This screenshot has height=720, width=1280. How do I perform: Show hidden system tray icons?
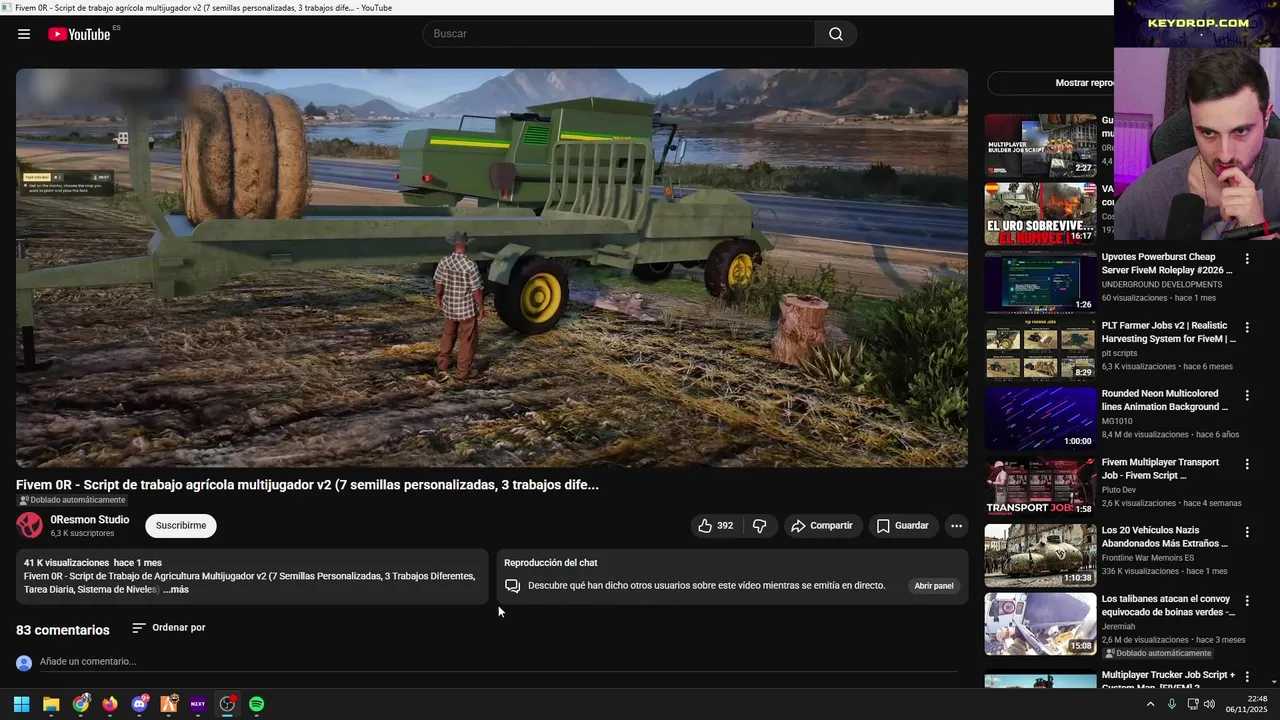(1150, 704)
